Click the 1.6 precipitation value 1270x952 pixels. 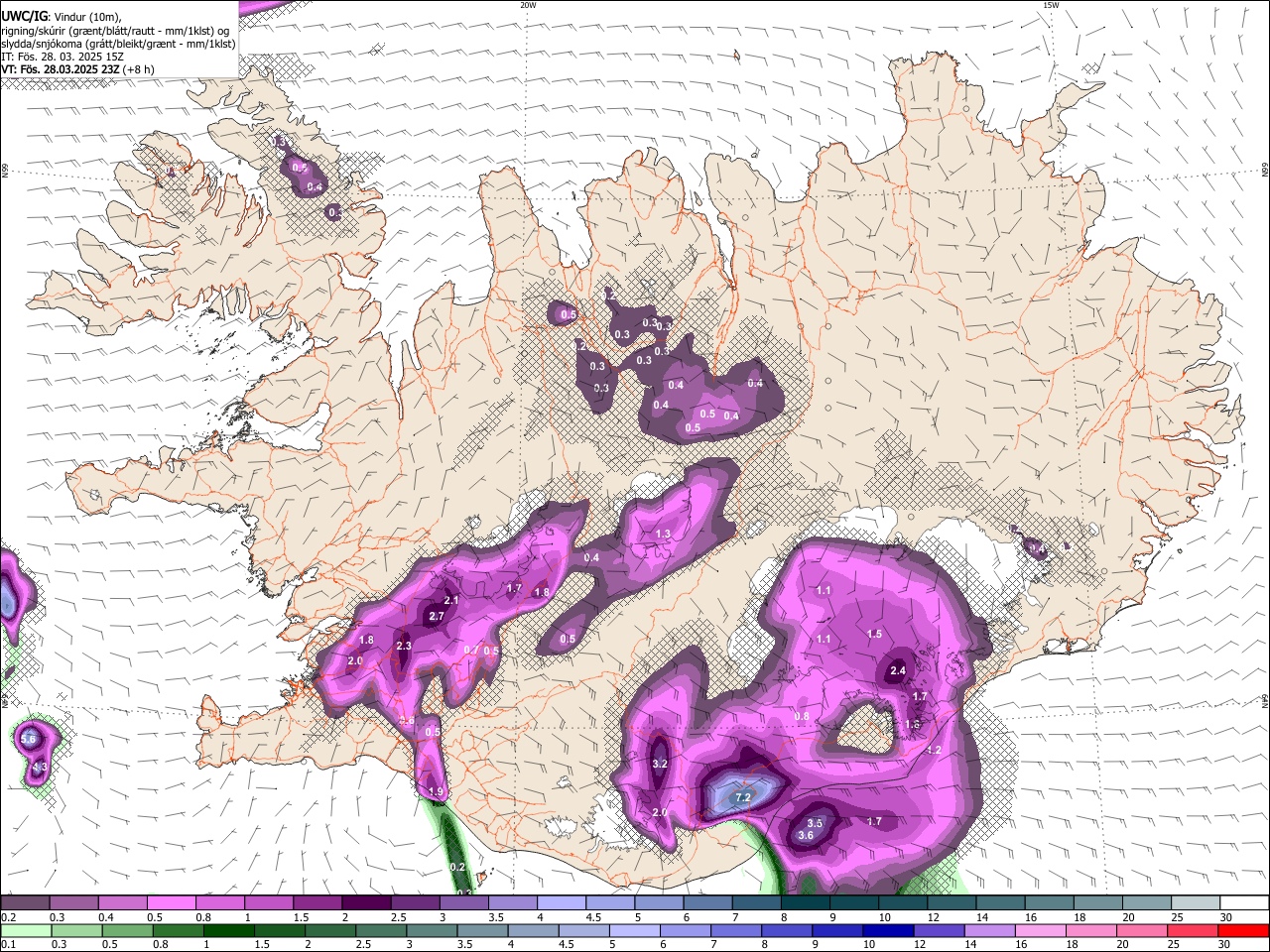(x=913, y=725)
